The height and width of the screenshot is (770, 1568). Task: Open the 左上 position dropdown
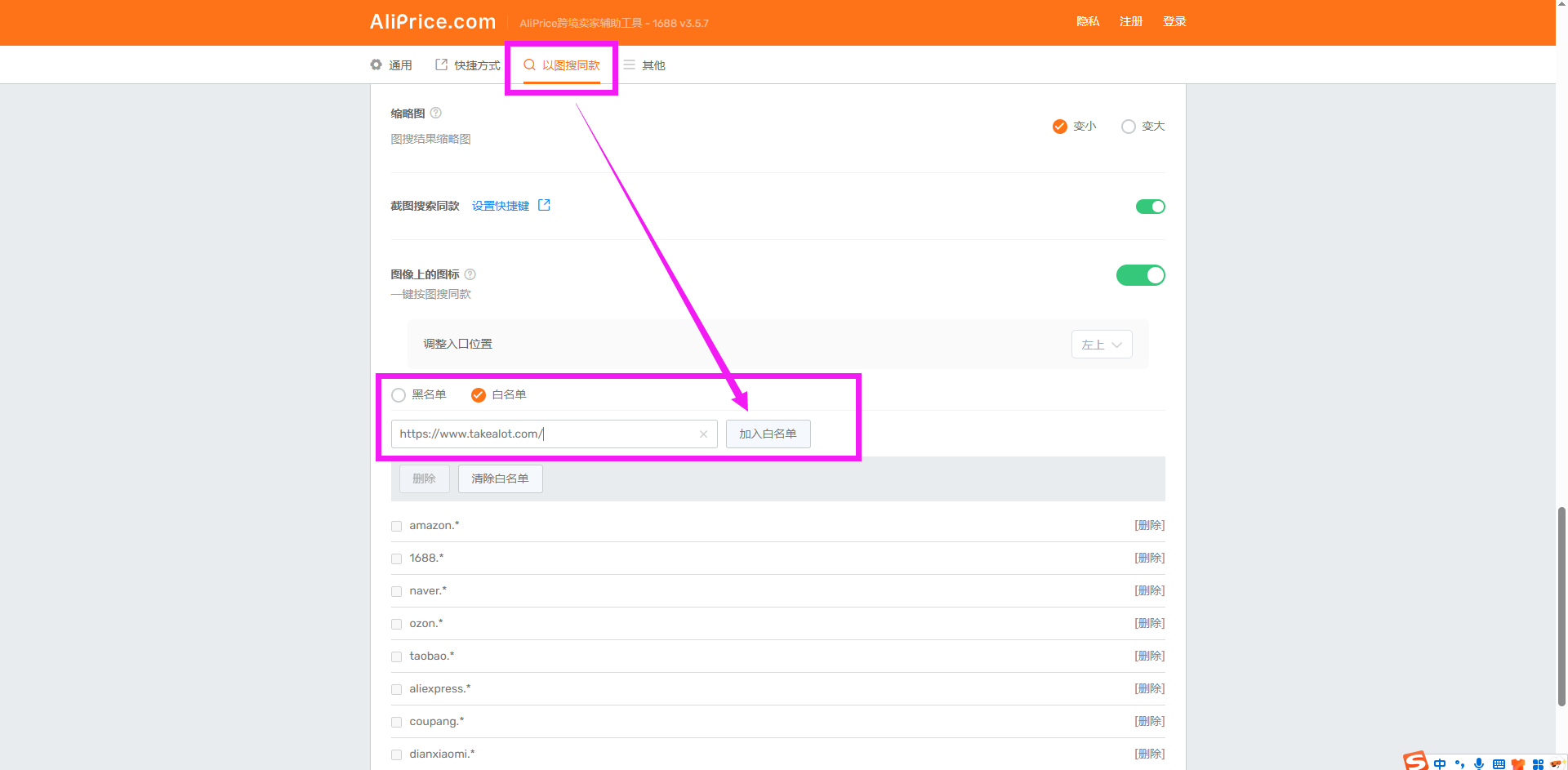click(x=1101, y=345)
